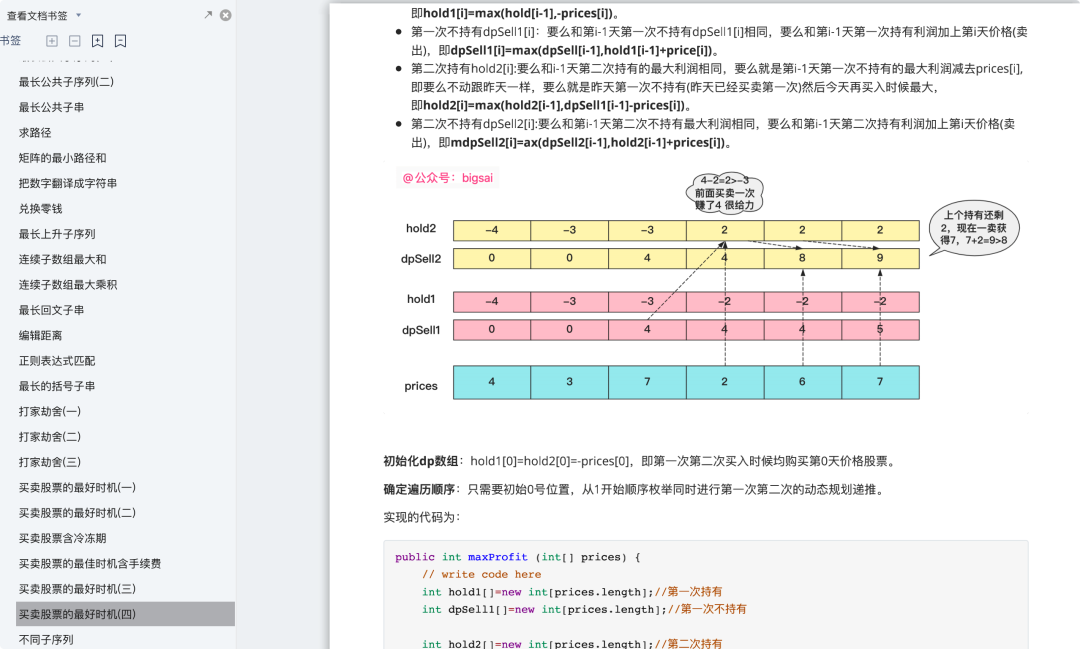This screenshot has height=649, width=1080.
Task: Select highlighted bookmark 买卖股票的最好时机(四)
Action: click(125, 615)
